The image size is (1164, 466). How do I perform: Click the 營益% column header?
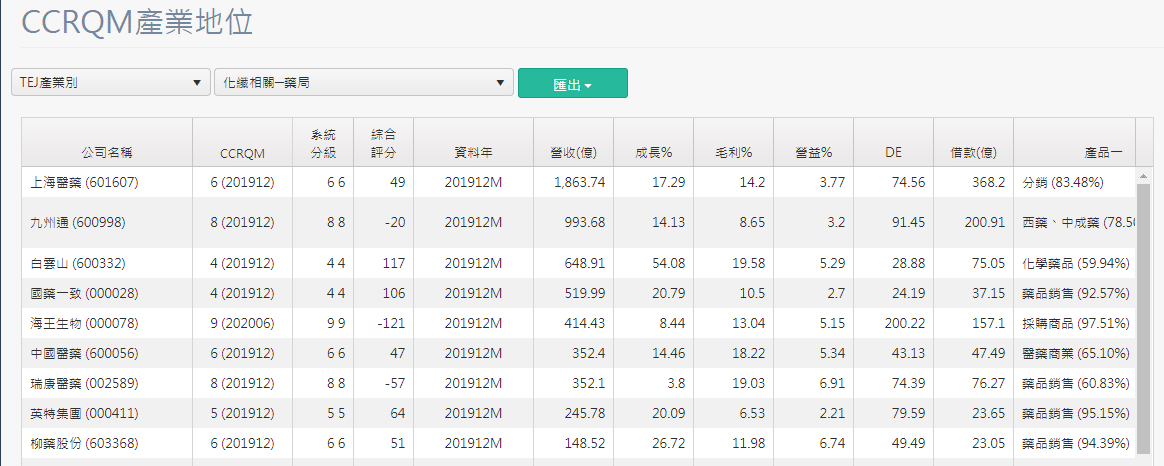click(x=813, y=153)
